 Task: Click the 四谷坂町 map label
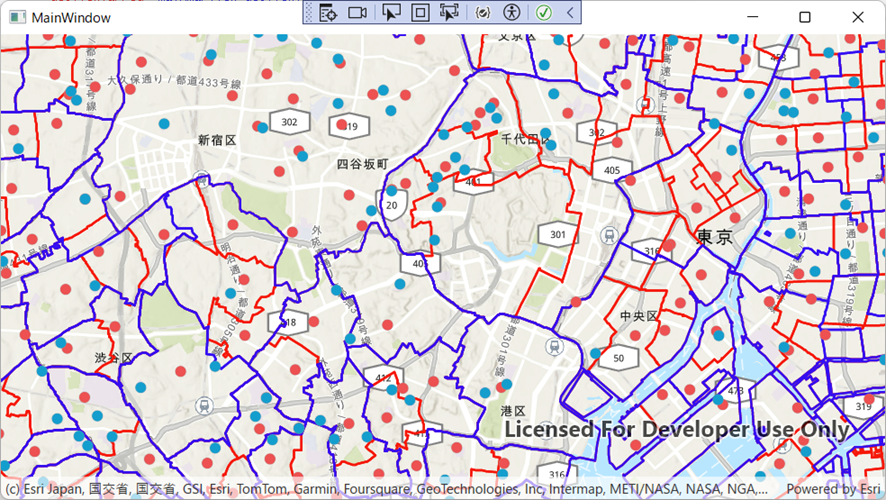[x=363, y=164]
